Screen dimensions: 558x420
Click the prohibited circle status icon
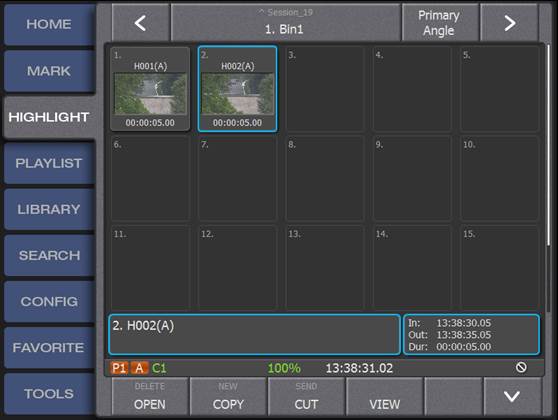pos(521,367)
